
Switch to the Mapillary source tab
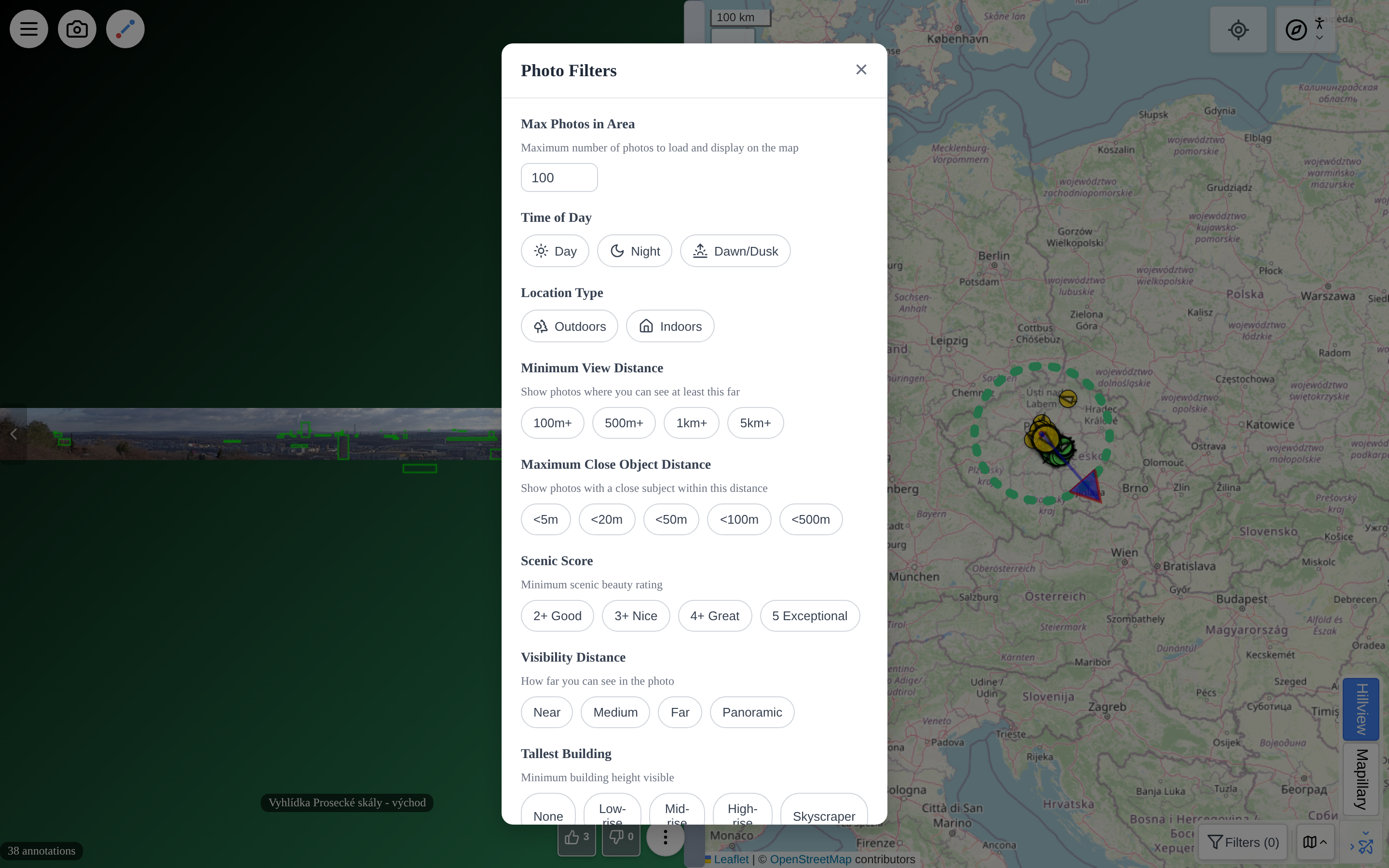(x=1361, y=779)
